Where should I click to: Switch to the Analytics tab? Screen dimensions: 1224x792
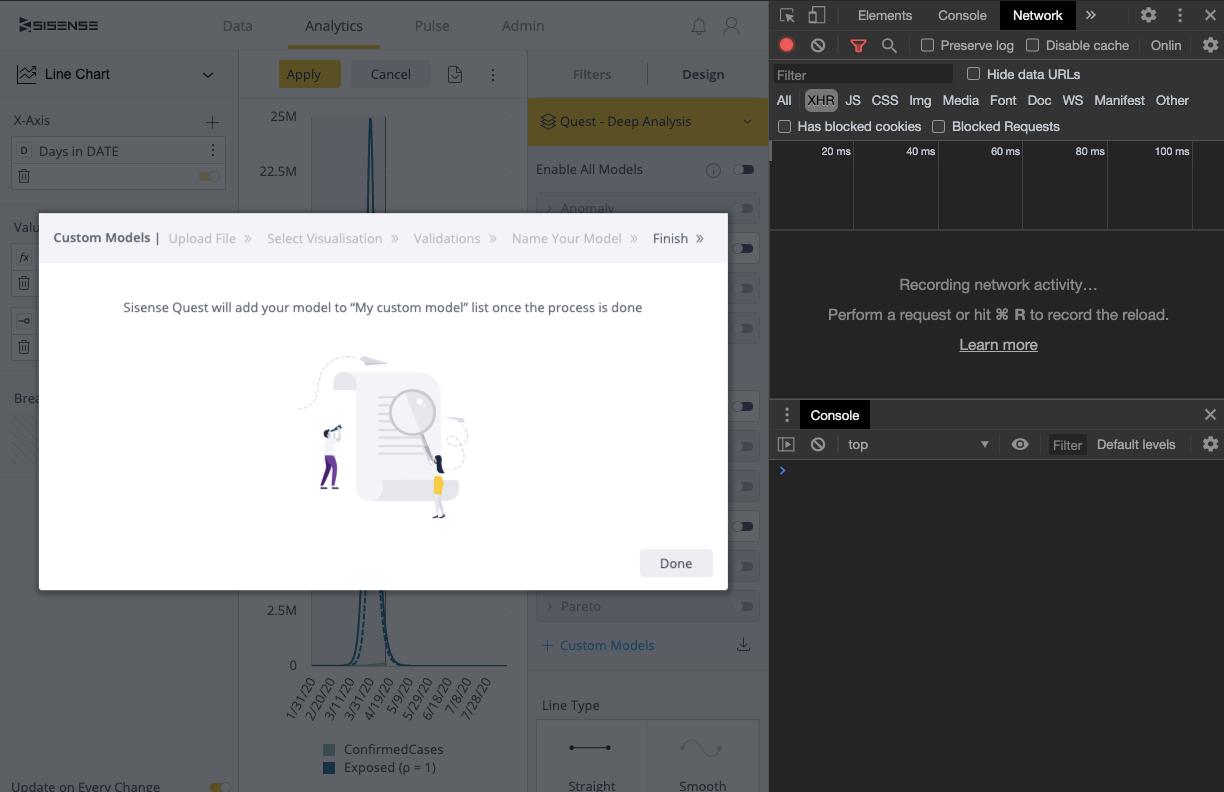coord(334,26)
